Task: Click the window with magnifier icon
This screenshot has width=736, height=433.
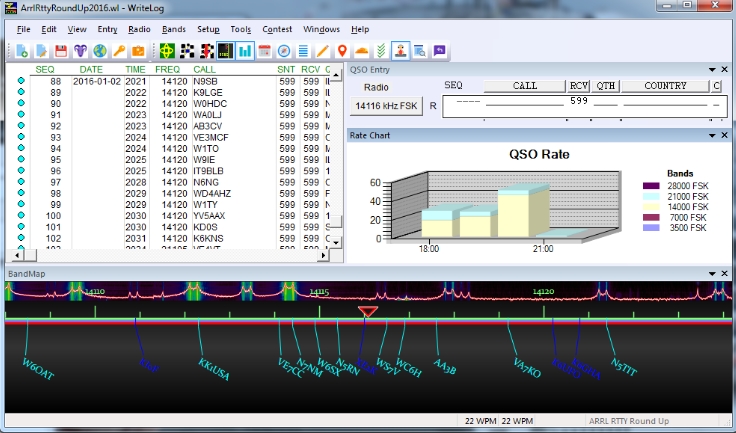Action: click(420, 51)
